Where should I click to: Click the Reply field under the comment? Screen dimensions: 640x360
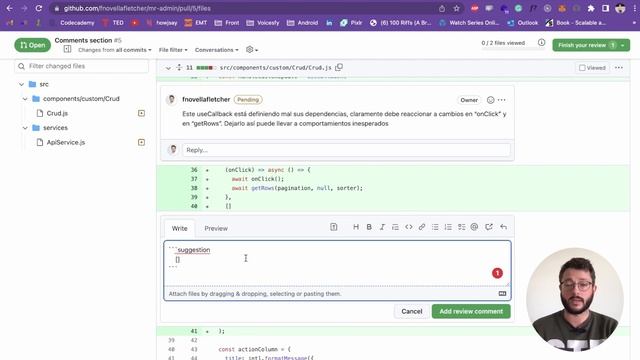tap(346, 150)
